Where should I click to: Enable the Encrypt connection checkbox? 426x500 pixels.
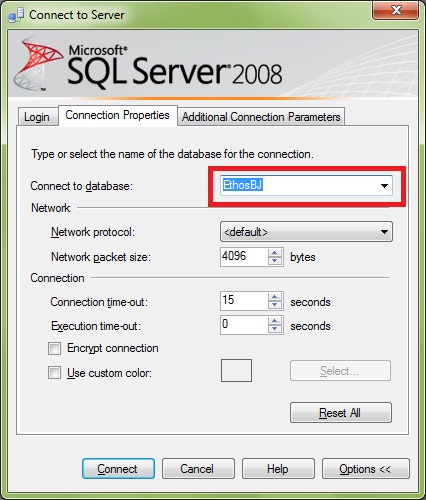(54, 349)
